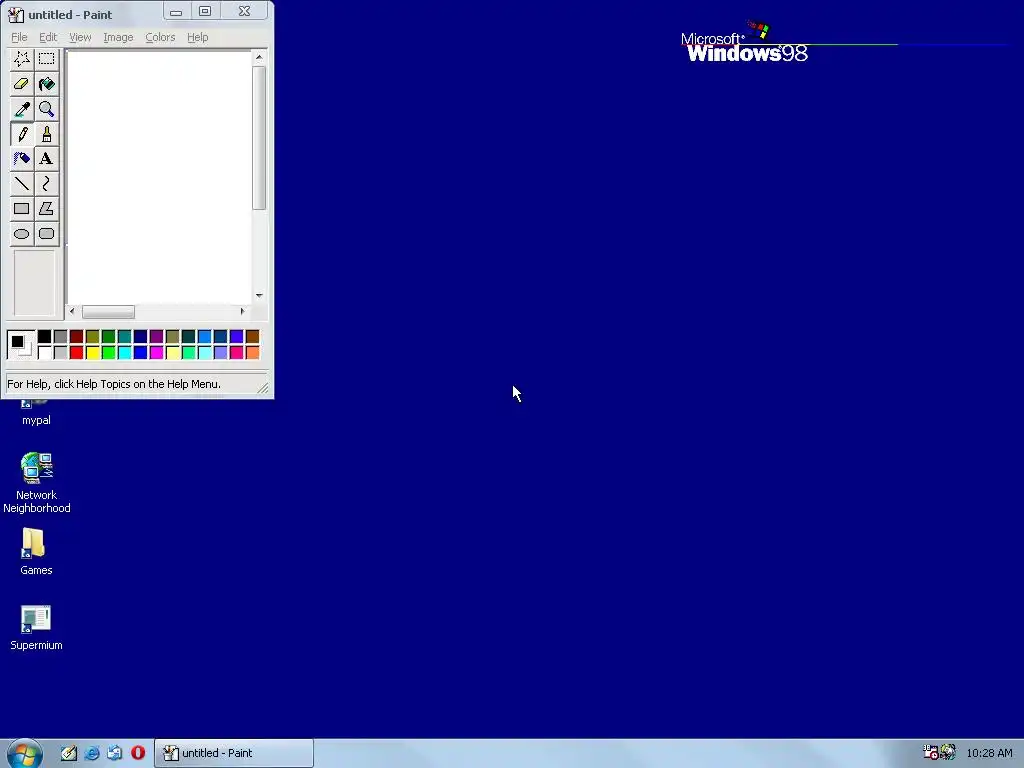Click the vertical scrollbar down arrow
Image resolution: width=1024 pixels, height=768 pixels.
[x=259, y=296]
